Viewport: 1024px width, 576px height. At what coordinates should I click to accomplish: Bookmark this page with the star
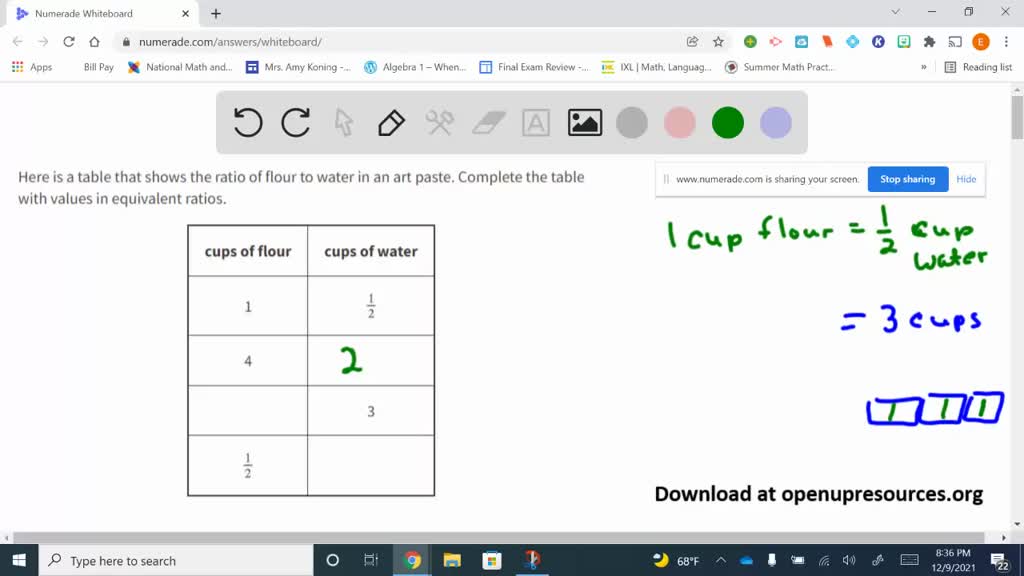tap(718, 42)
